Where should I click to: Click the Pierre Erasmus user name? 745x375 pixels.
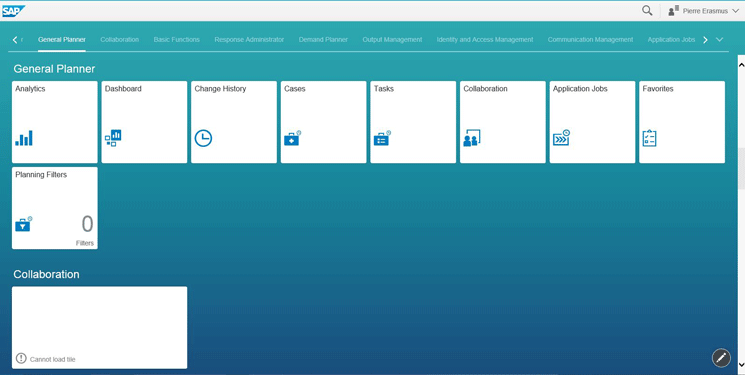[705, 11]
